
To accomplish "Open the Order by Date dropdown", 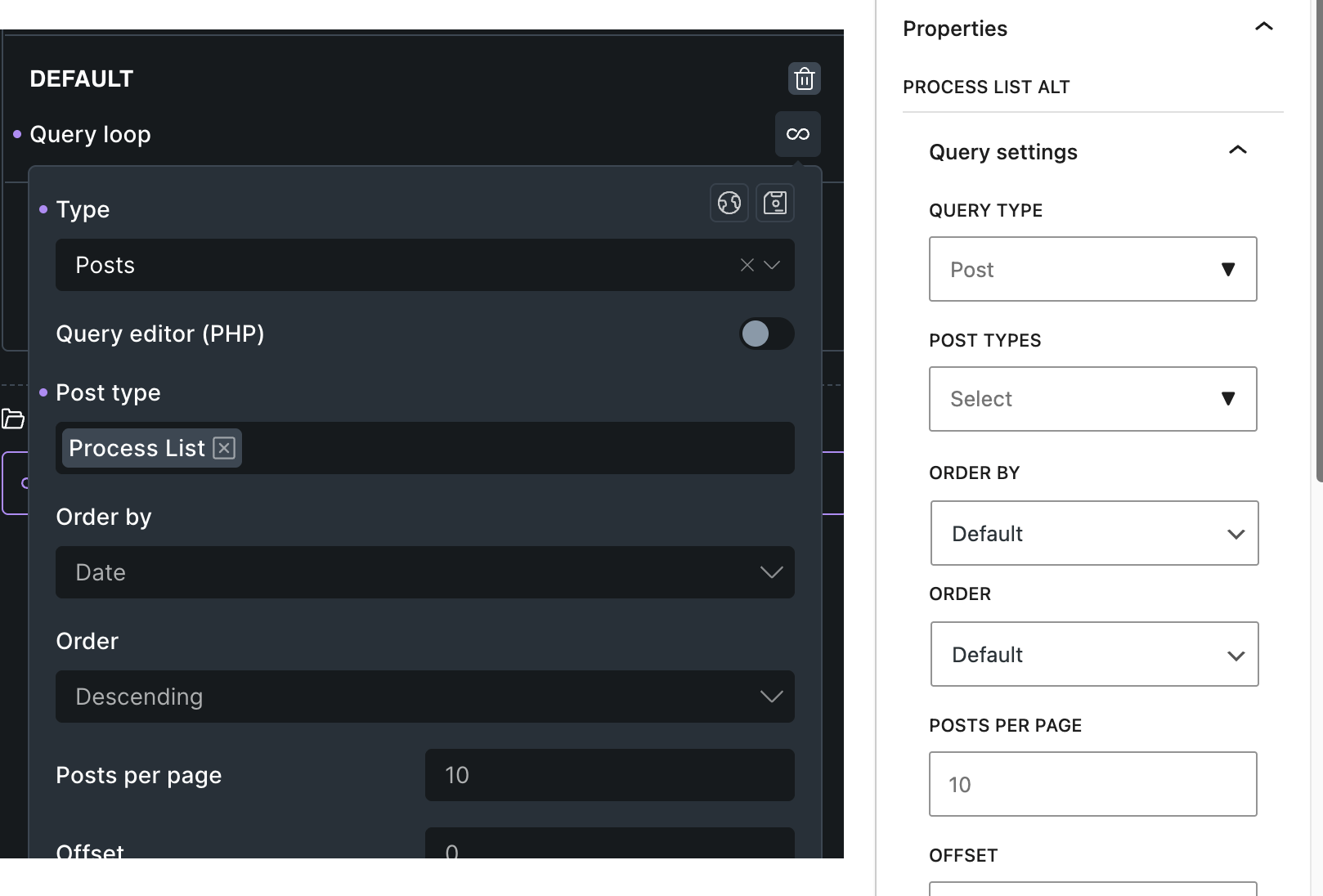I will 424,572.
